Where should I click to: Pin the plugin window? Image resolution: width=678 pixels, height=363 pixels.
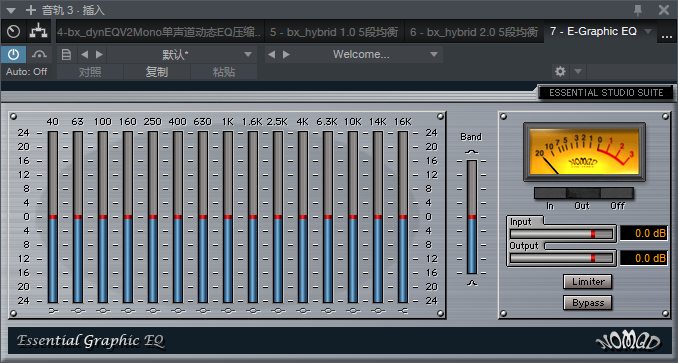click(638, 10)
